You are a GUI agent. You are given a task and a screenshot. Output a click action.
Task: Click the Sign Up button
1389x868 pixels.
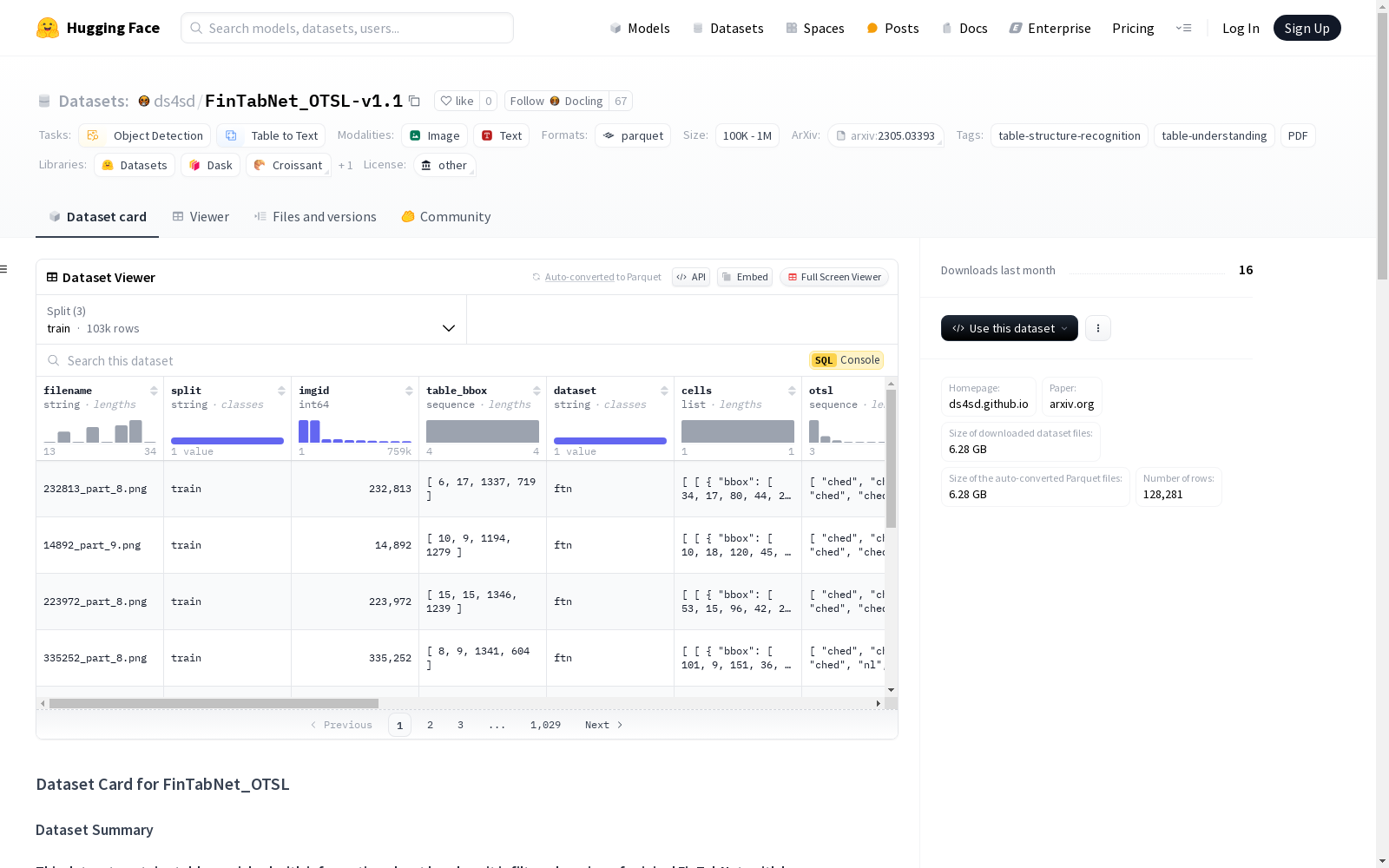tap(1307, 28)
